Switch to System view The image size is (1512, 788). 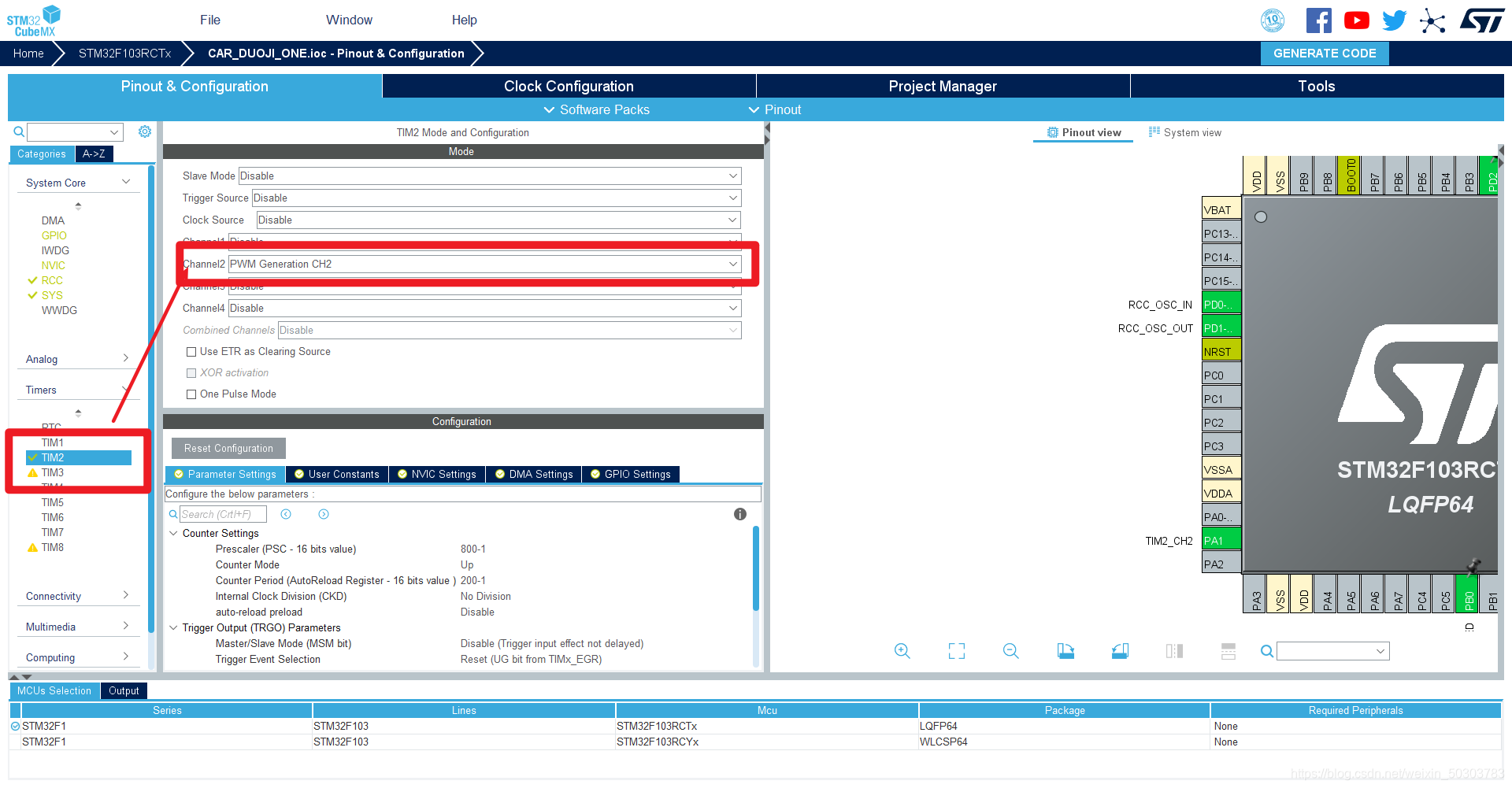[1185, 132]
